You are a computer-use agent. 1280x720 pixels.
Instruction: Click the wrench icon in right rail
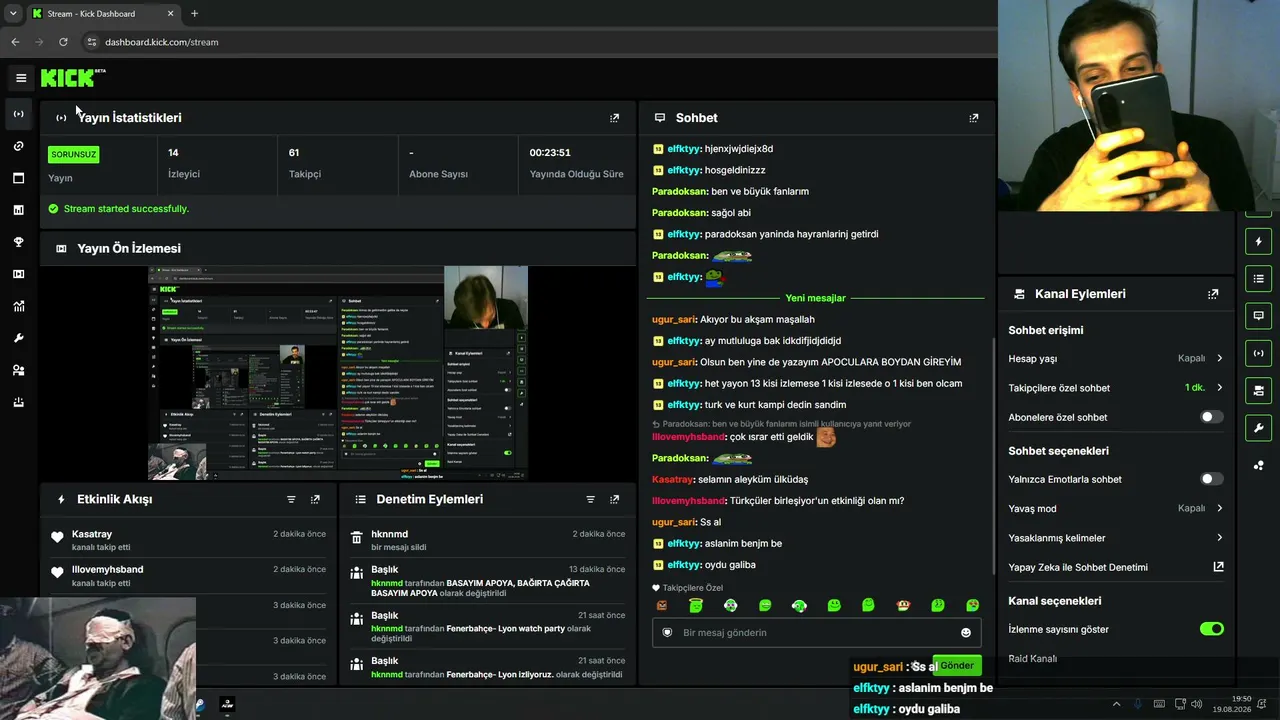click(1259, 428)
